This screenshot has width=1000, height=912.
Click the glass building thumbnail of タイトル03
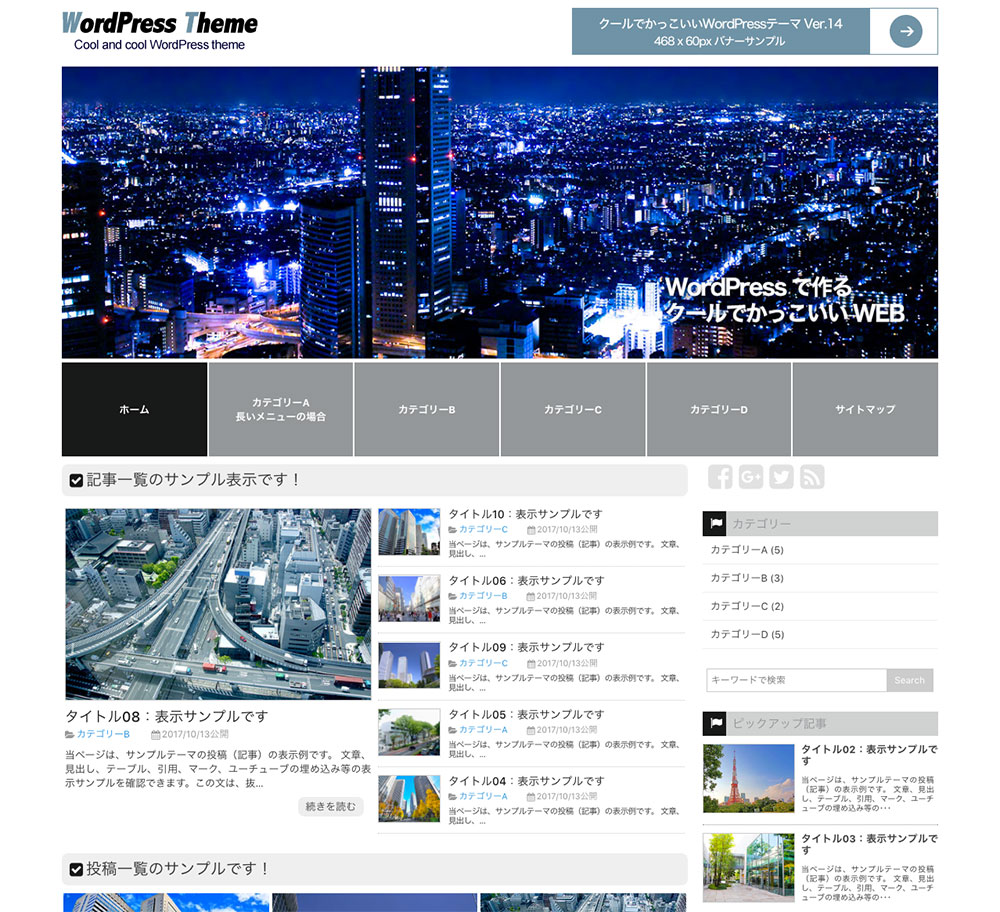[749, 867]
